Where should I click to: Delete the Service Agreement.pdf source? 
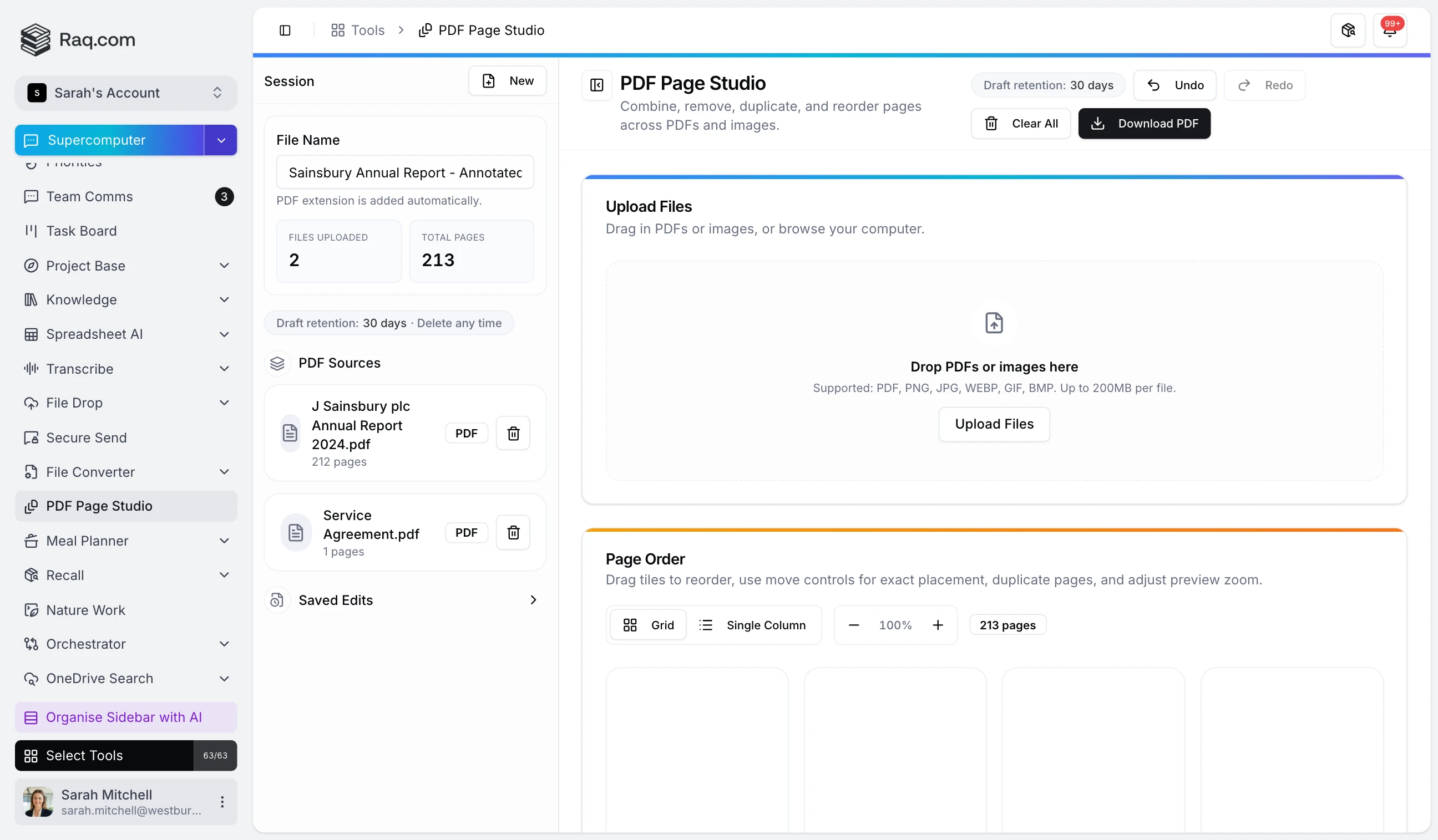(x=513, y=533)
